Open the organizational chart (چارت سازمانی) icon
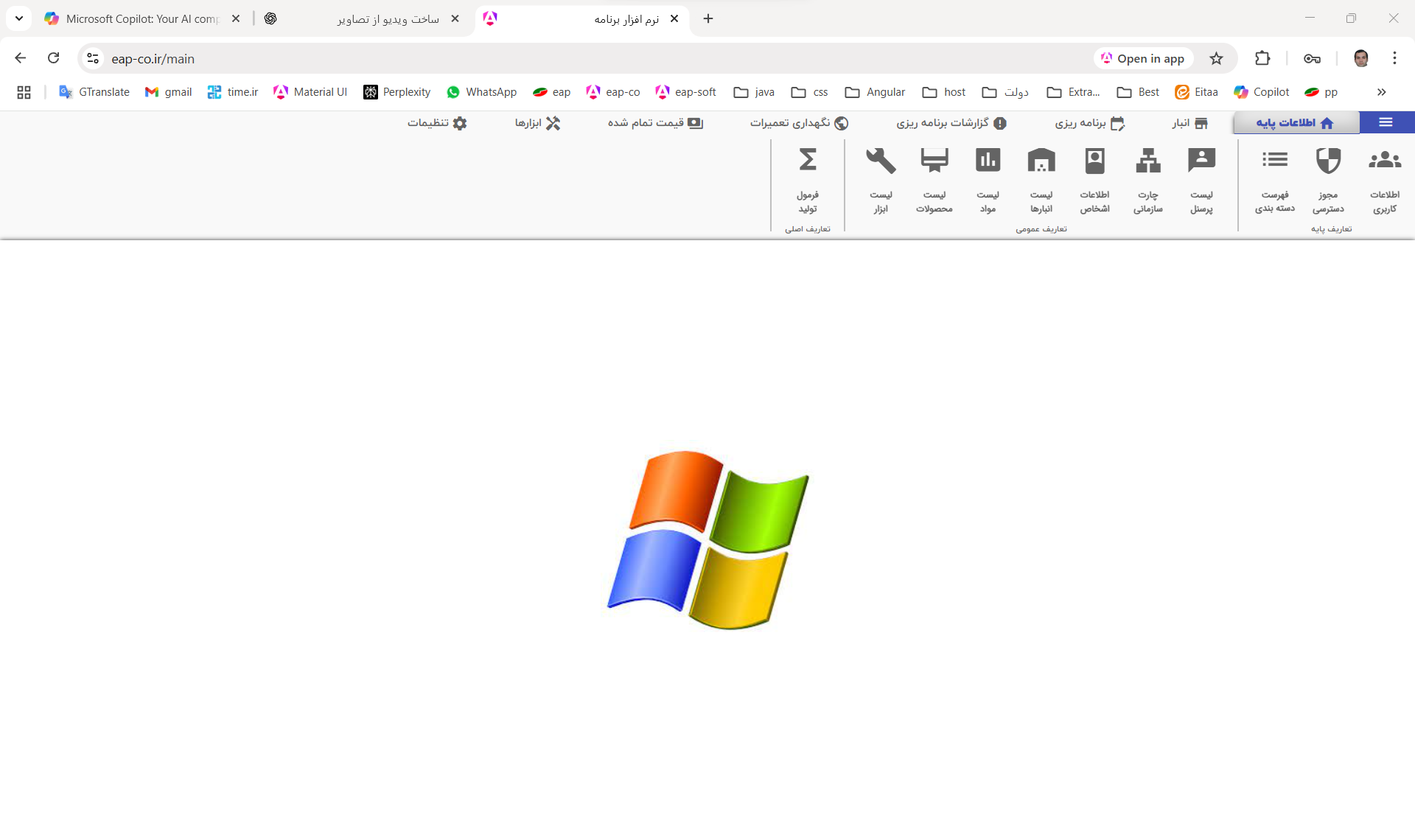This screenshot has height=840, width=1415. (1147, 161)
